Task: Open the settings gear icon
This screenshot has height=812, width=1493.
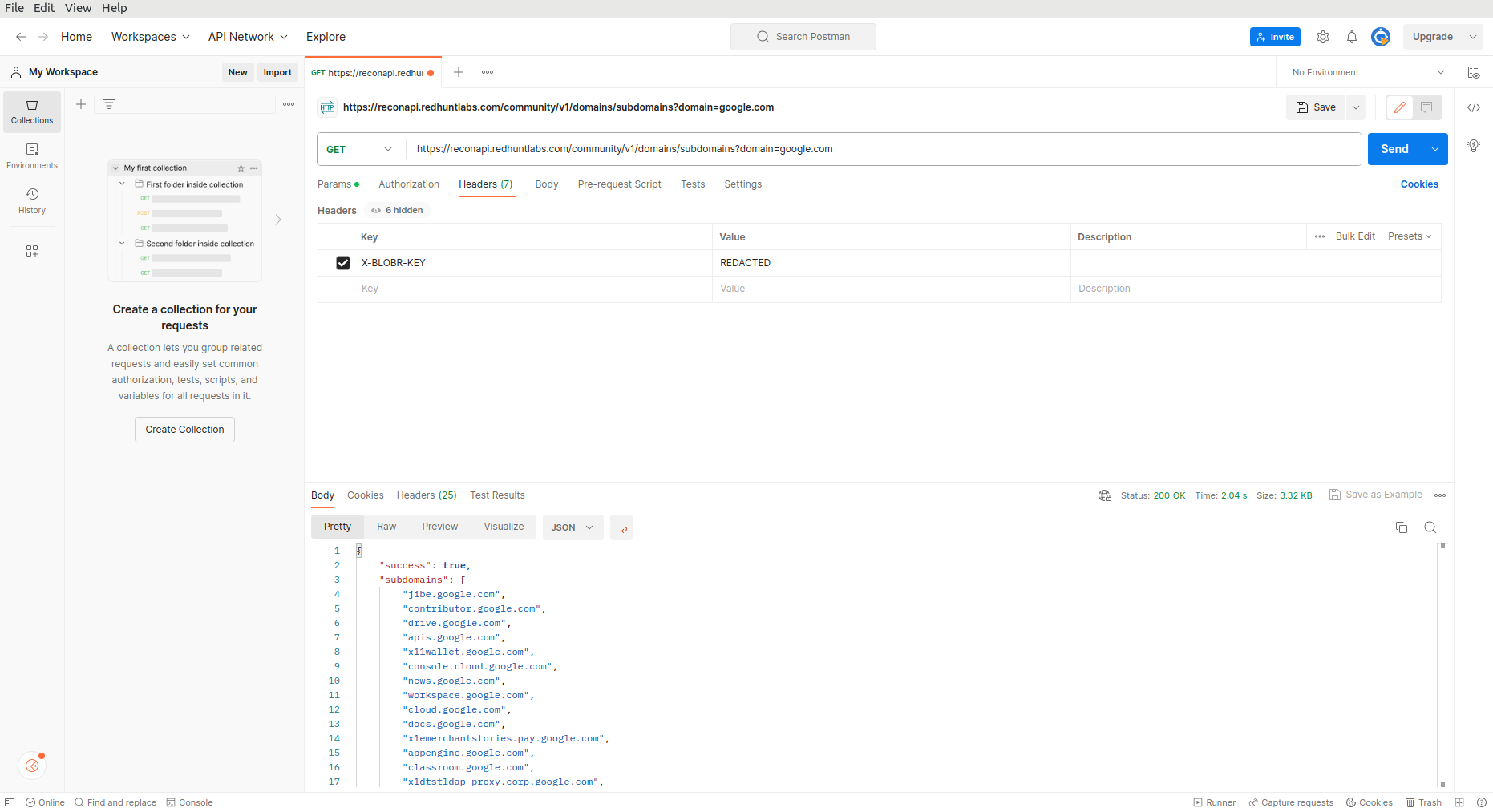Action: [x=1323, y=37]
